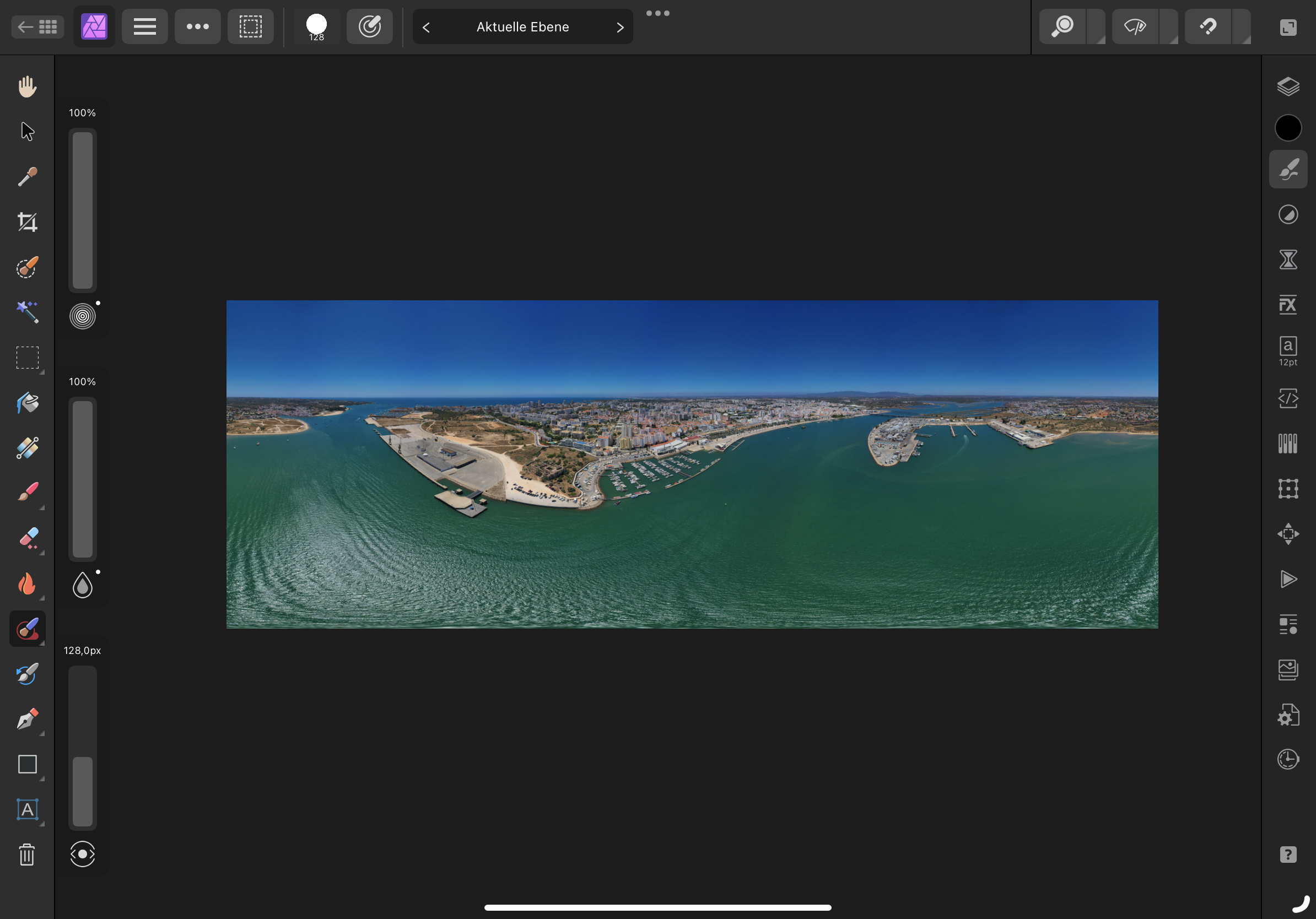
Task: Select the Pen tool
Action: pyautogui.click(x=27, y=718)
